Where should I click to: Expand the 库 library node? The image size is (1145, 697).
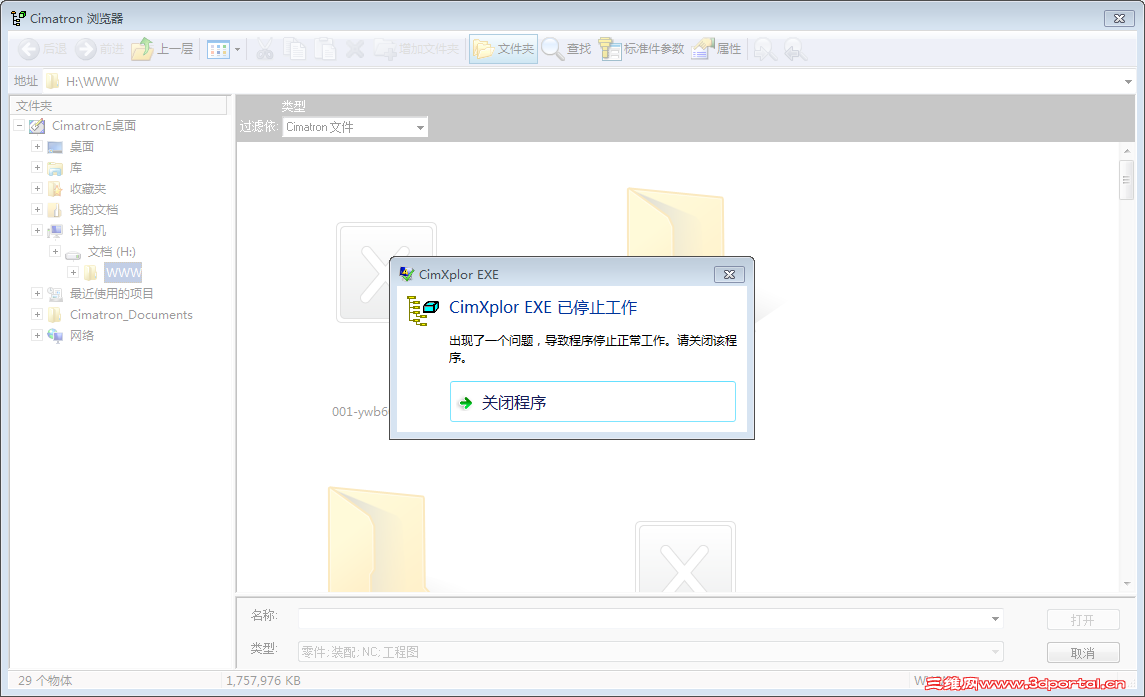coord(37,168)
